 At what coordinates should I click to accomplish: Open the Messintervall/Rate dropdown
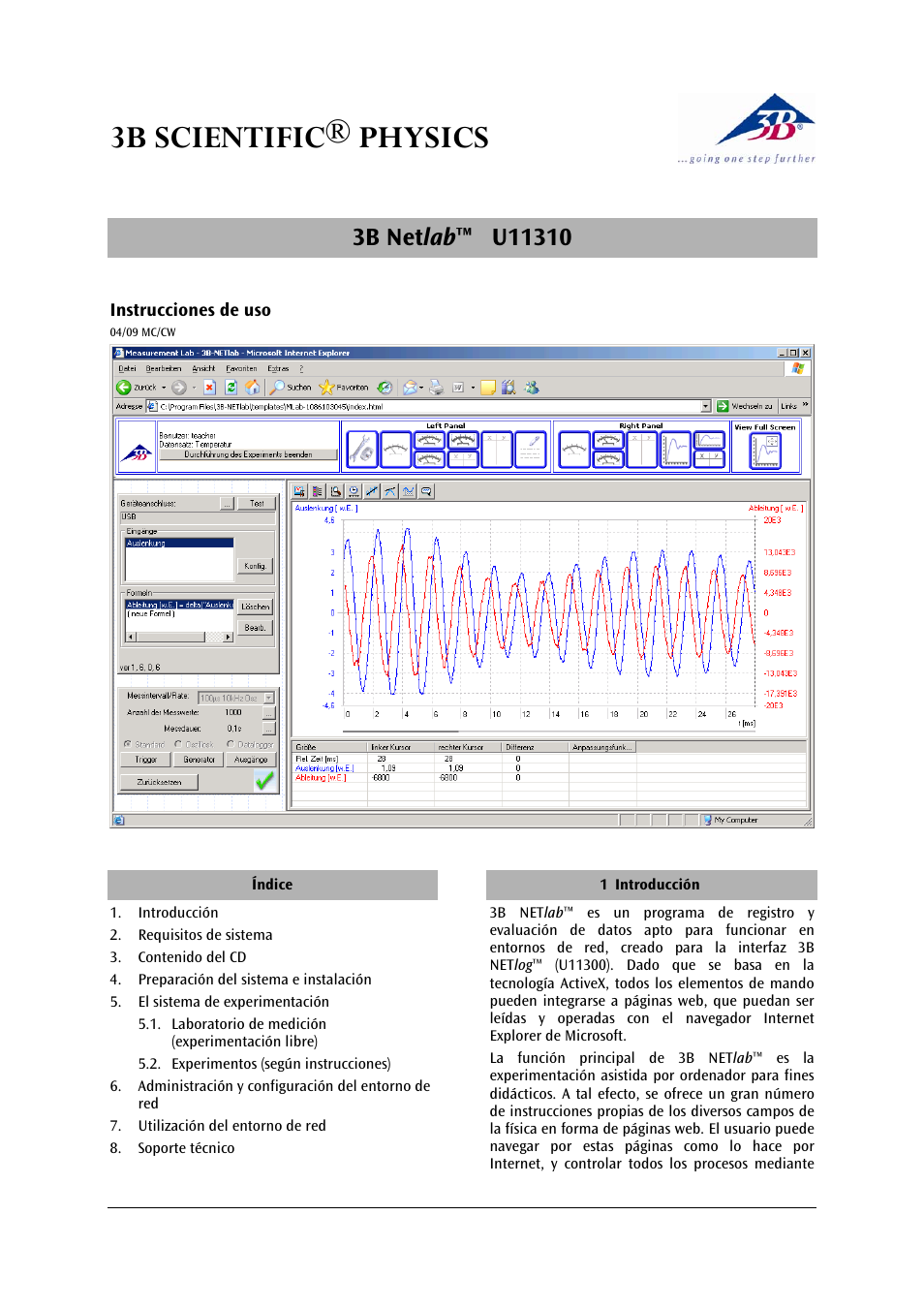(x=269, y=698)
